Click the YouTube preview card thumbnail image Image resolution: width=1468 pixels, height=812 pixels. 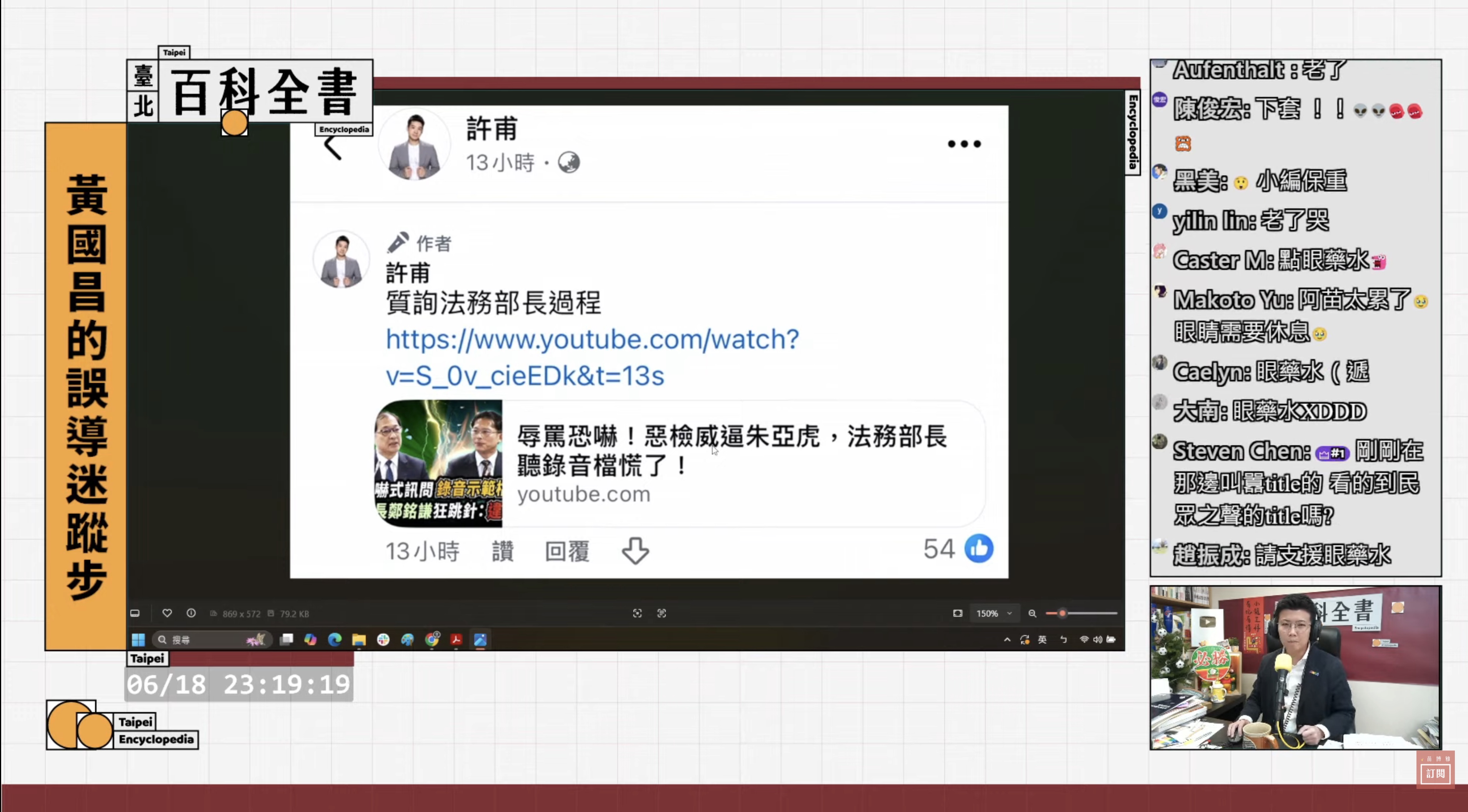coord(438,463)
